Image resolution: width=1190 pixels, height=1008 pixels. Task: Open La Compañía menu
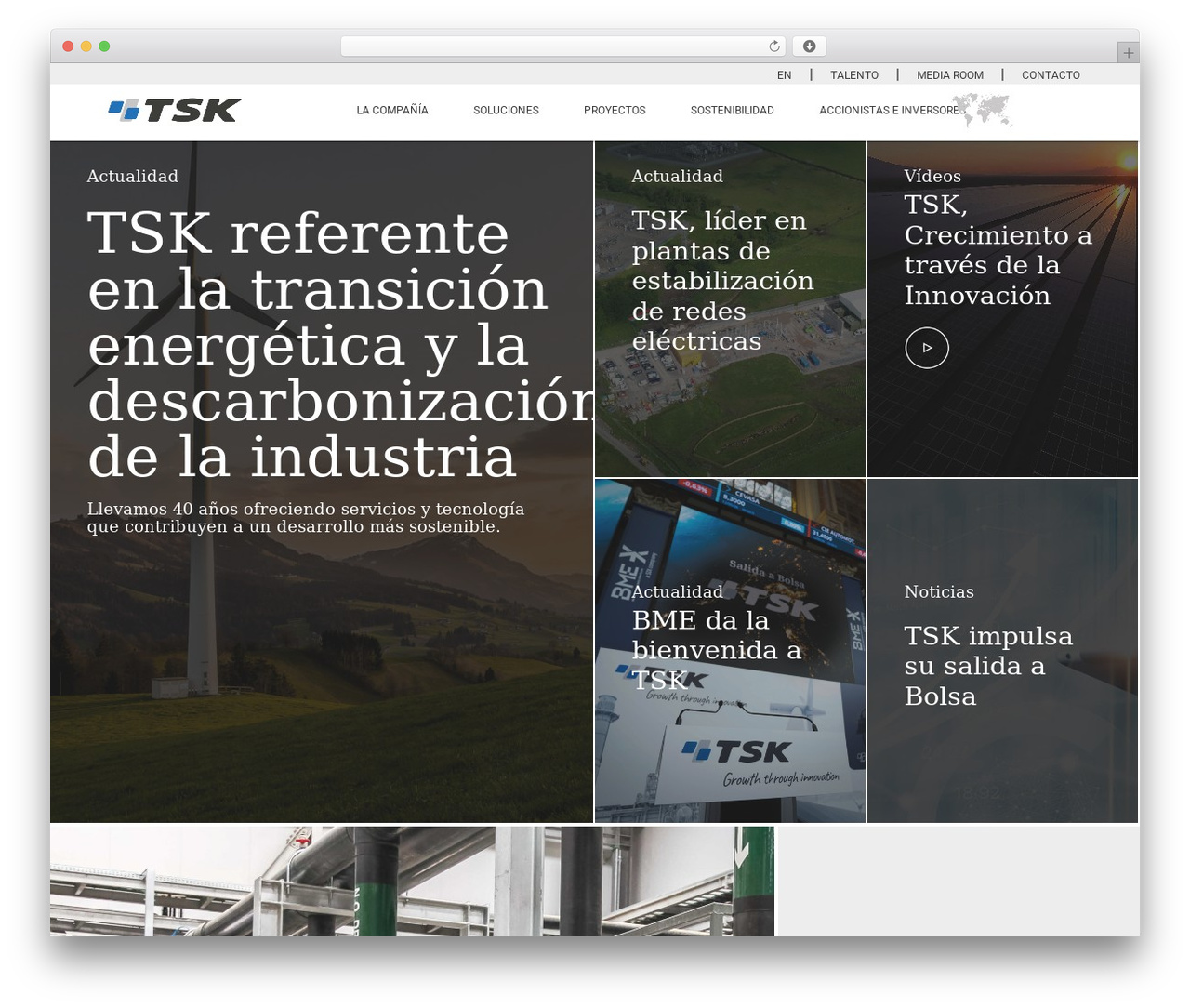tap(392, 110)
